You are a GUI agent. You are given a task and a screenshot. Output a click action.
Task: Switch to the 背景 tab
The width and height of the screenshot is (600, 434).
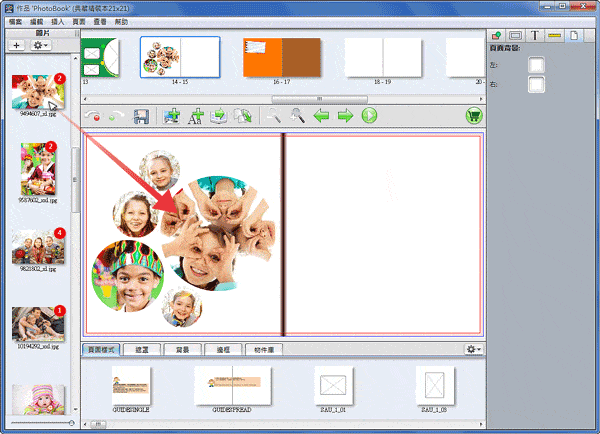pyautogui.click(x=181, y=350)
